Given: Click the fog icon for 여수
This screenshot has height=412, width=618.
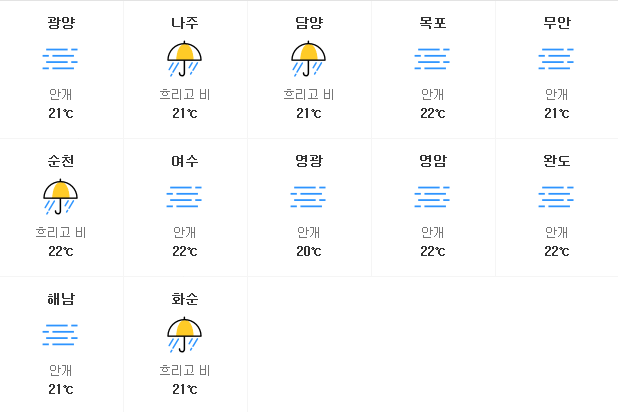Looking at the screenshot, I should (x=184, y=197).
